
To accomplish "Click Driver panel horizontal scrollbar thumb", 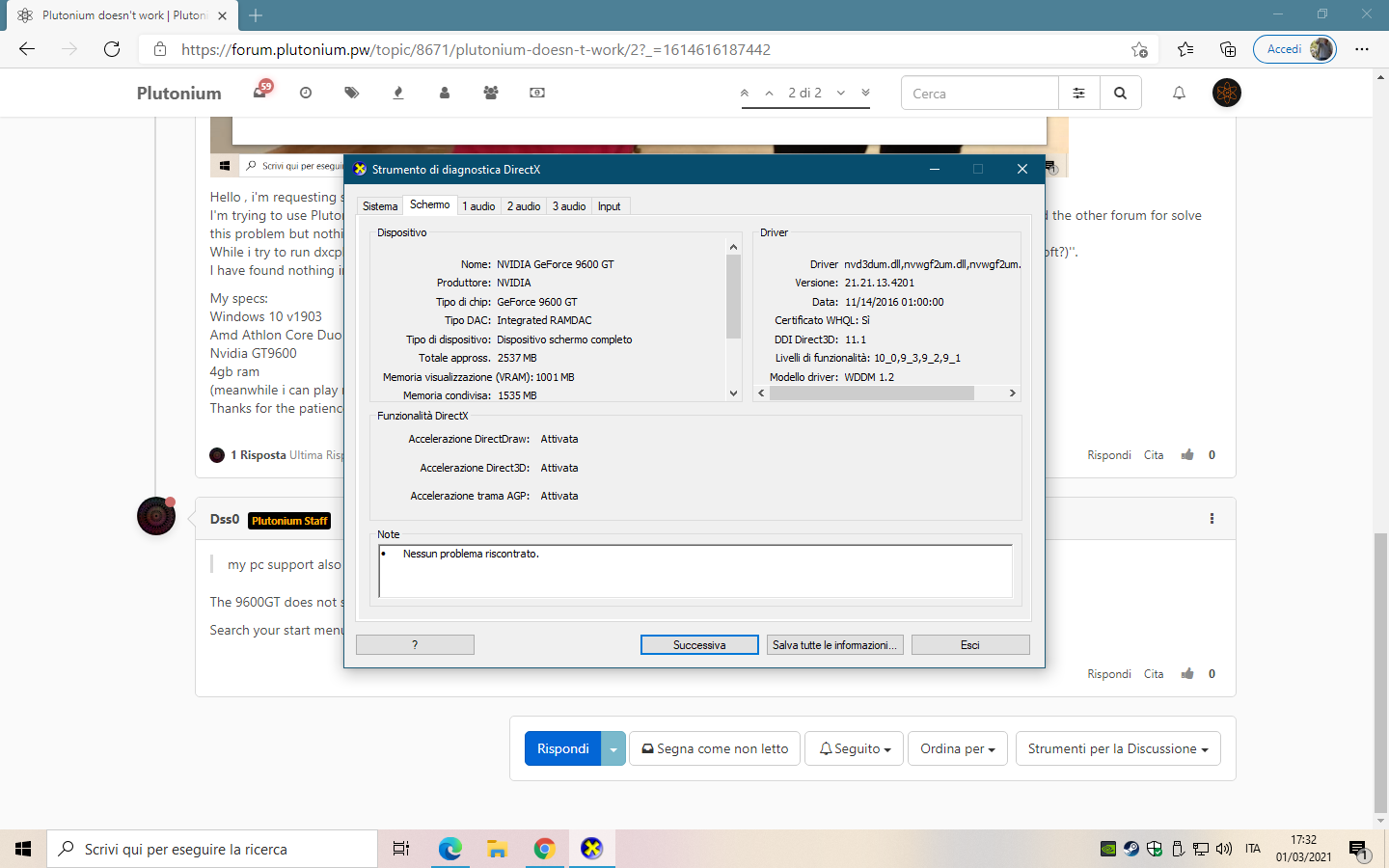I will point(872,393).
